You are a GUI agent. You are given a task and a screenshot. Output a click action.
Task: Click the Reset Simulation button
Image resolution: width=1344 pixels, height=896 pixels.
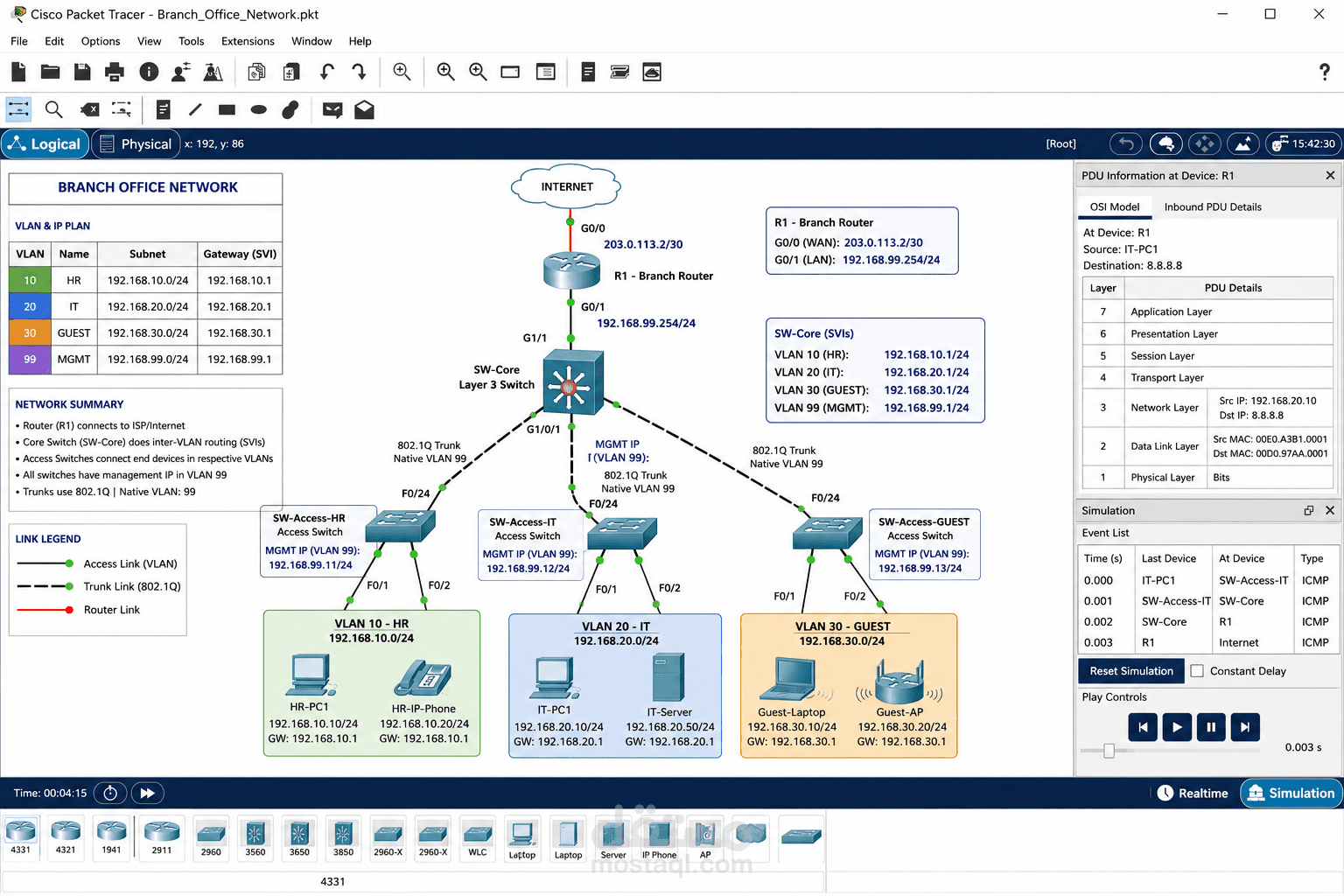pos(1131,671)
